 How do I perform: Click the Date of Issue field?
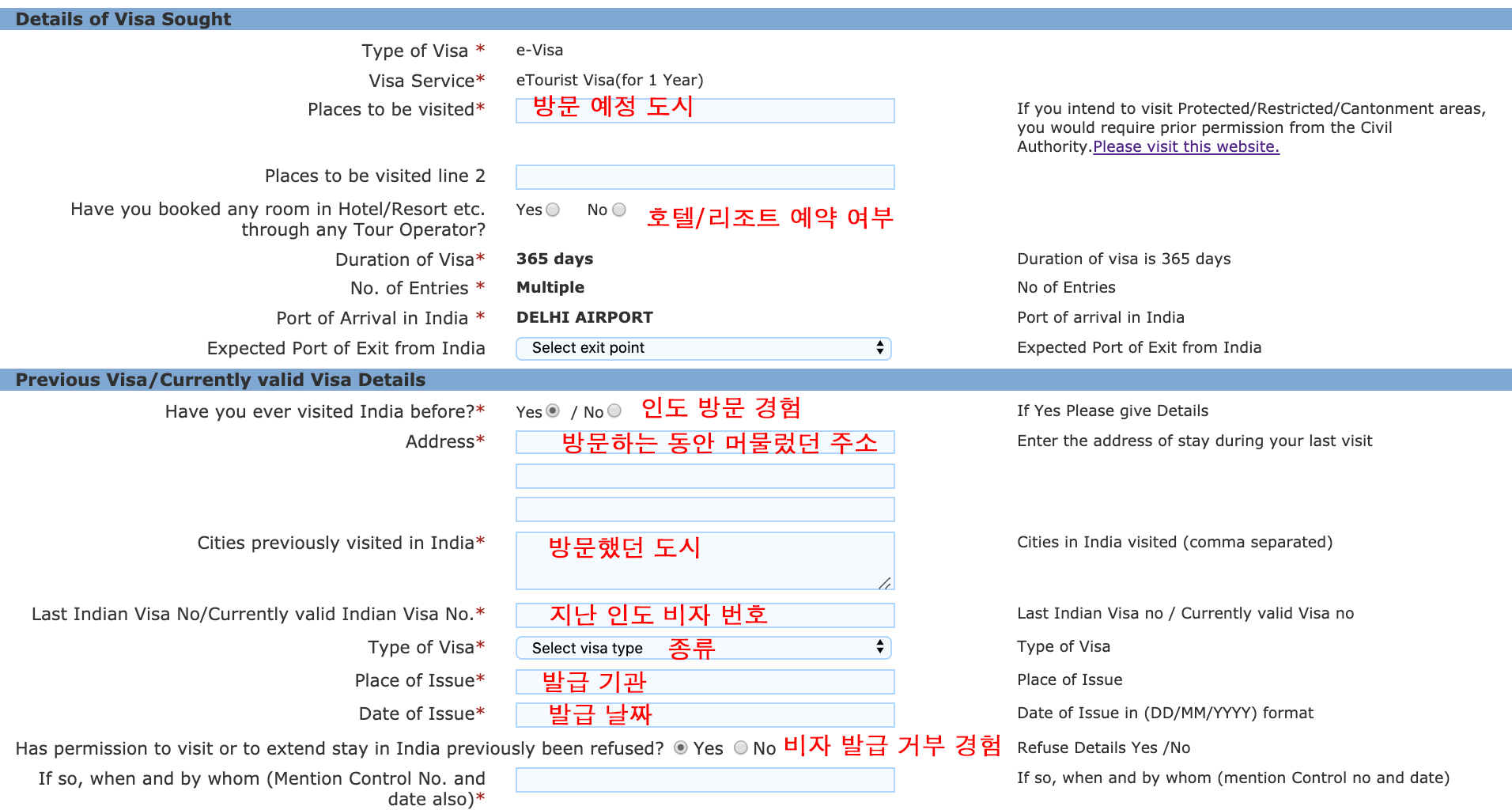coord(705,714)
